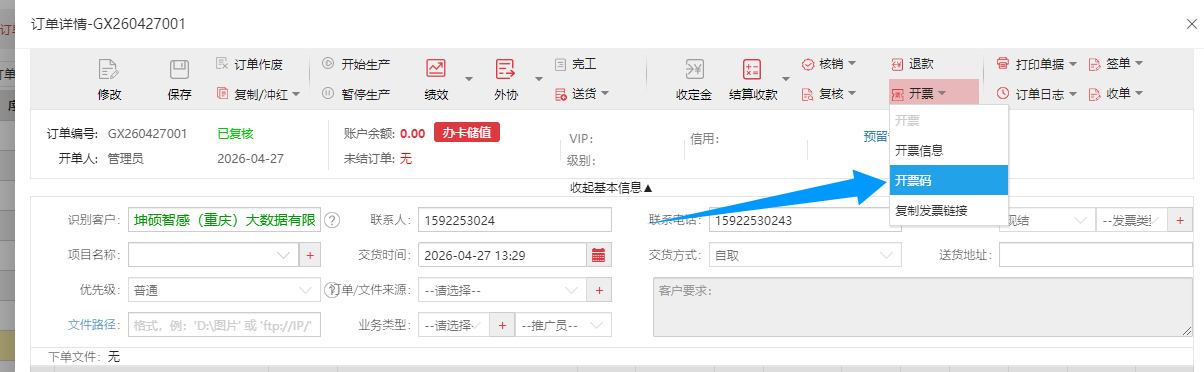Click the 保存 save icon
This screenshot has height=372, width=1204.
point(179,70)
